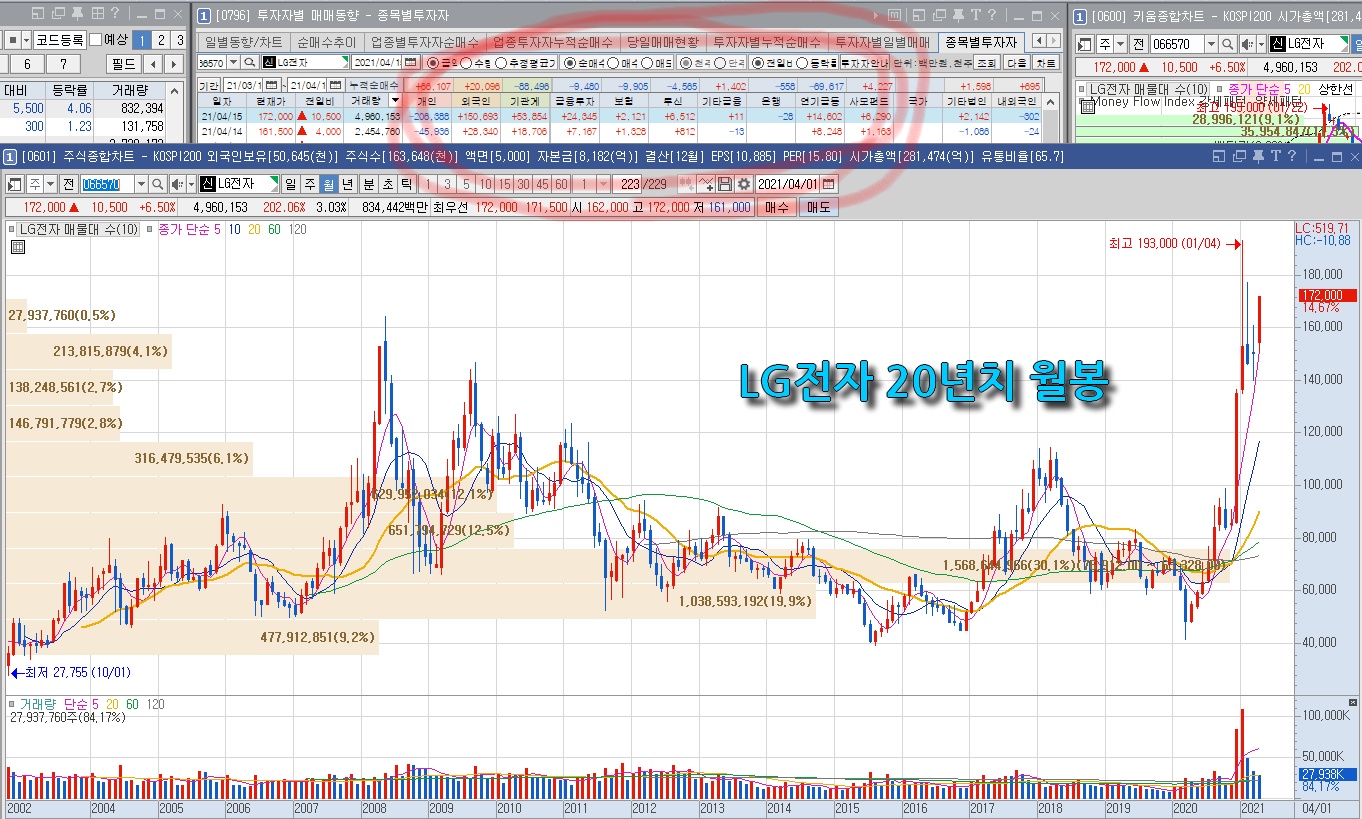Select the 순매수 radio button
The image size is (1362, 819).
click(x=571, y=62)
